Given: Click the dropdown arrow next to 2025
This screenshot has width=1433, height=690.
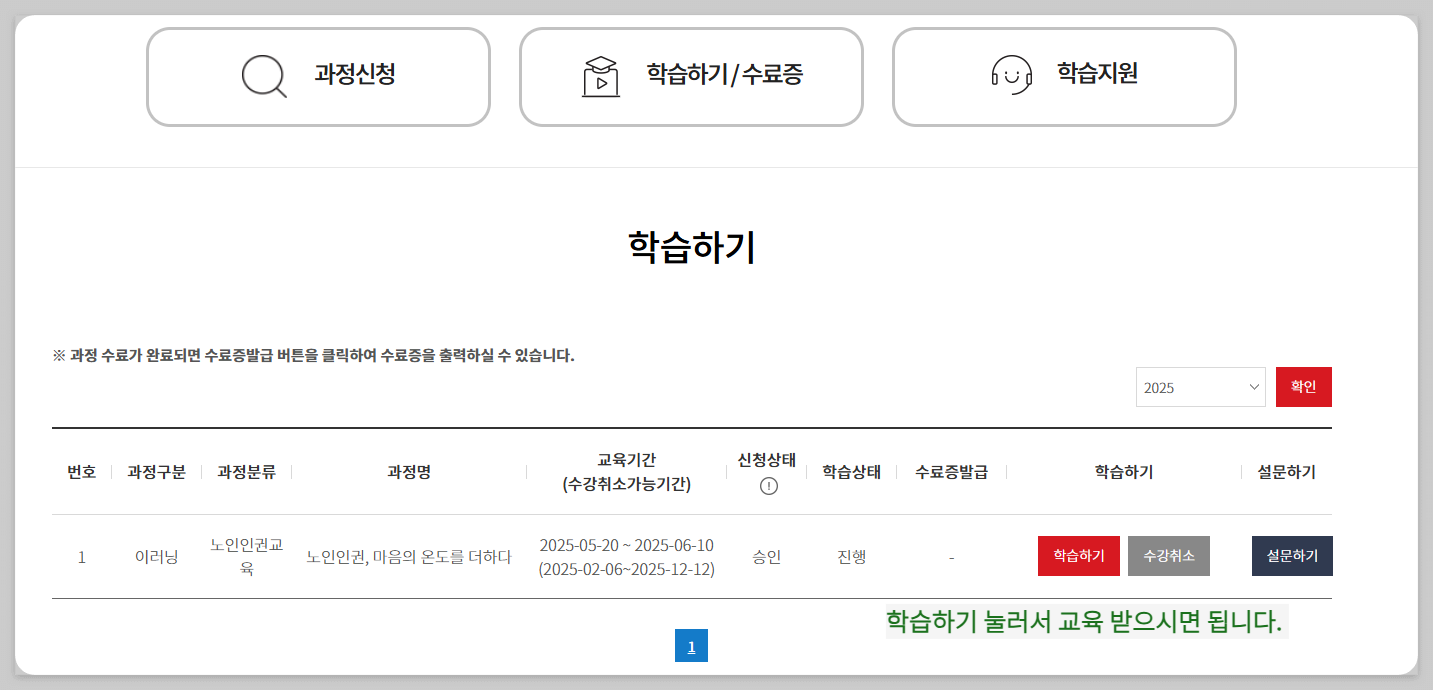Looking at the screenshot, I should point(1255,387).
